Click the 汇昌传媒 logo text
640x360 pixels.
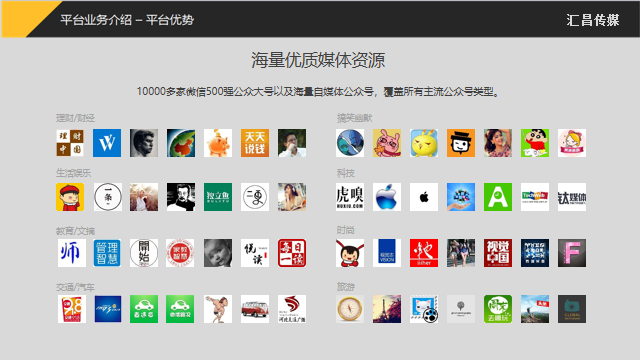[593, 20]
